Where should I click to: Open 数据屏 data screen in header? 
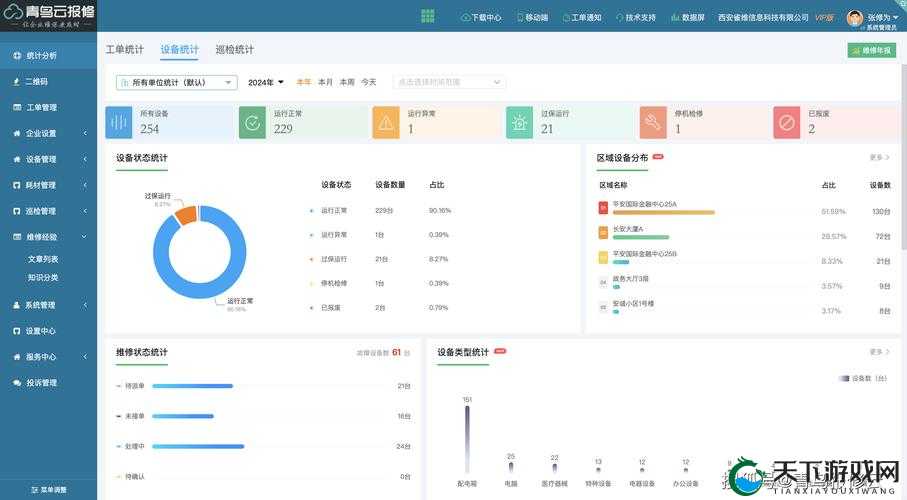point(688,18)
